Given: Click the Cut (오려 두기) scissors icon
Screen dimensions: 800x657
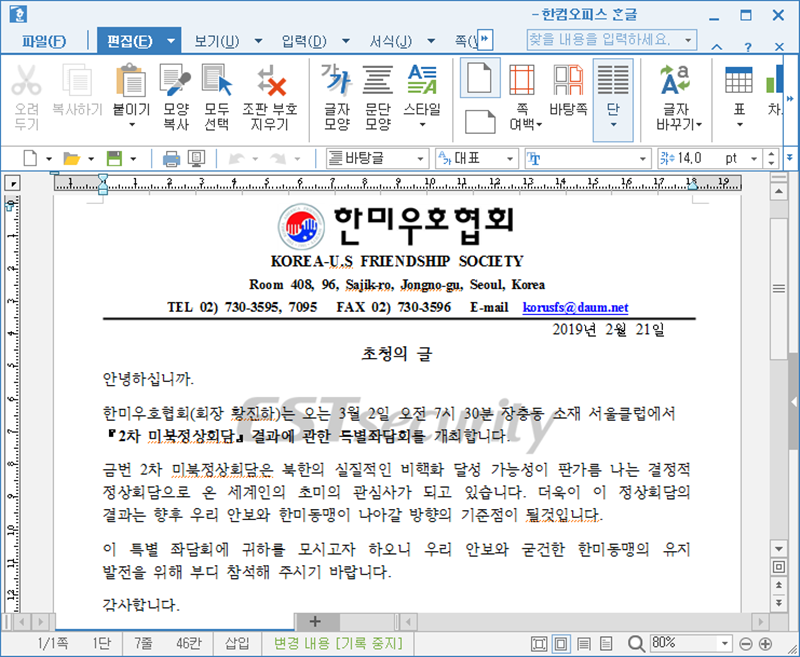Looking at the screenshot, I should [x=26, y=80].
